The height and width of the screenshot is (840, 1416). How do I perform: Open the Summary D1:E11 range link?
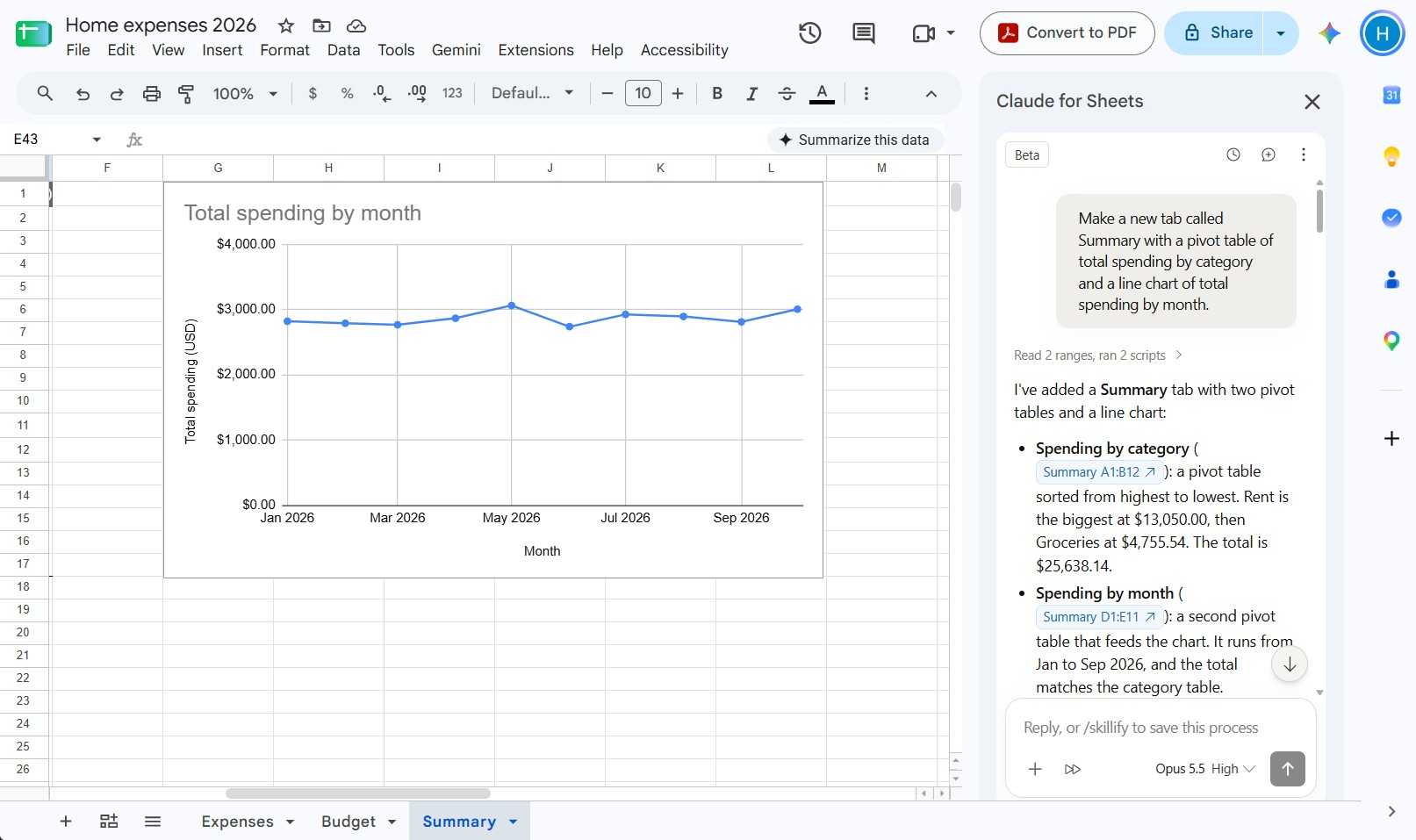pyautogui.click(x=1099, y=617)
